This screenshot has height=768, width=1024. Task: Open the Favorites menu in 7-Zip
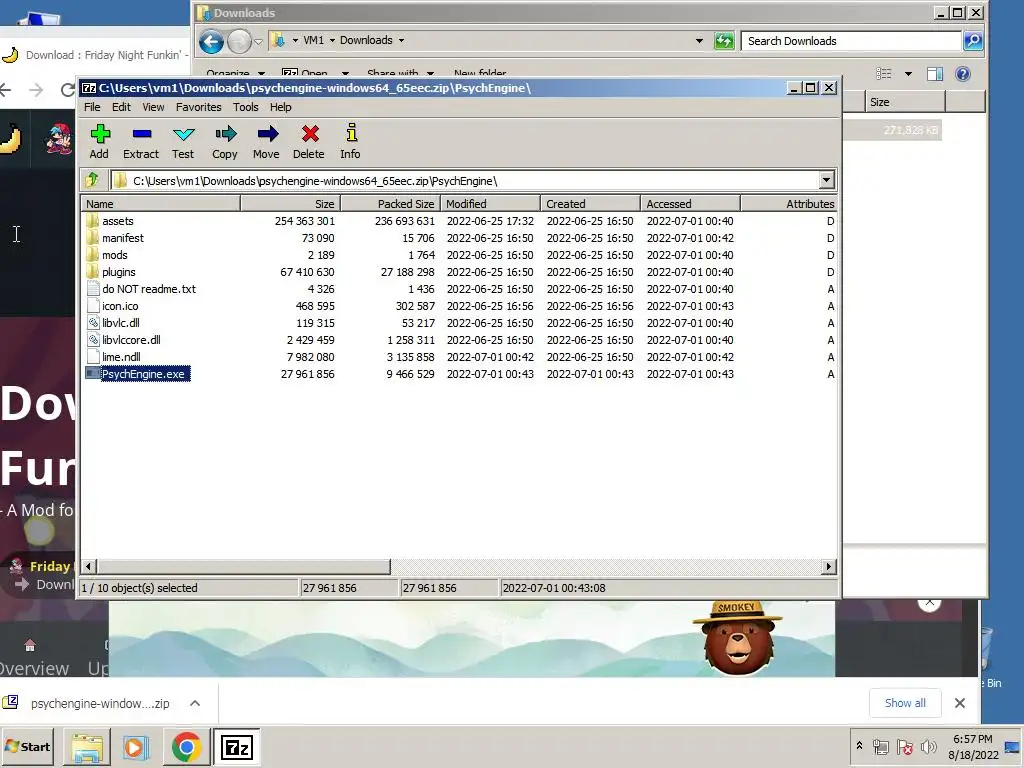tap(199, 106)
